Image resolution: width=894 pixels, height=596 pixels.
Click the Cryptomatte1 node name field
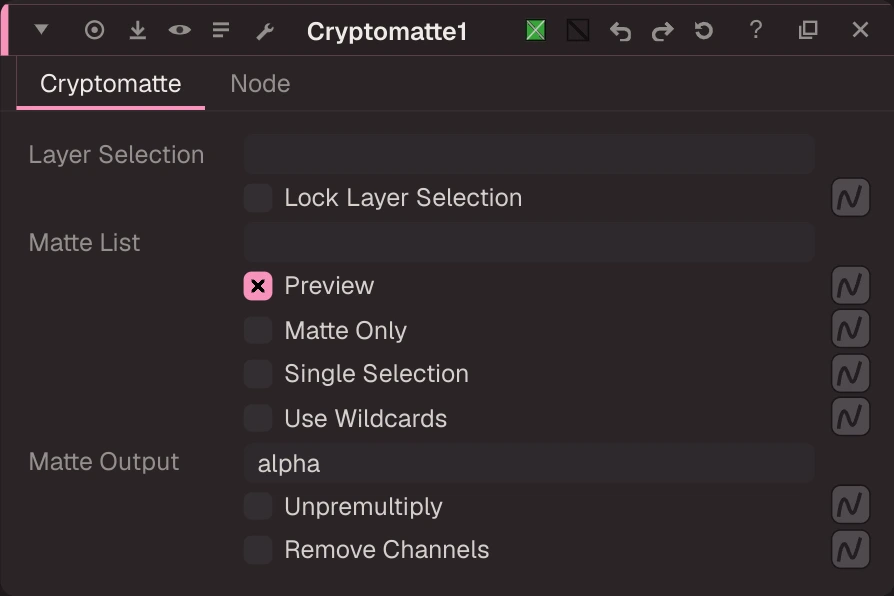tap(387, 31)
